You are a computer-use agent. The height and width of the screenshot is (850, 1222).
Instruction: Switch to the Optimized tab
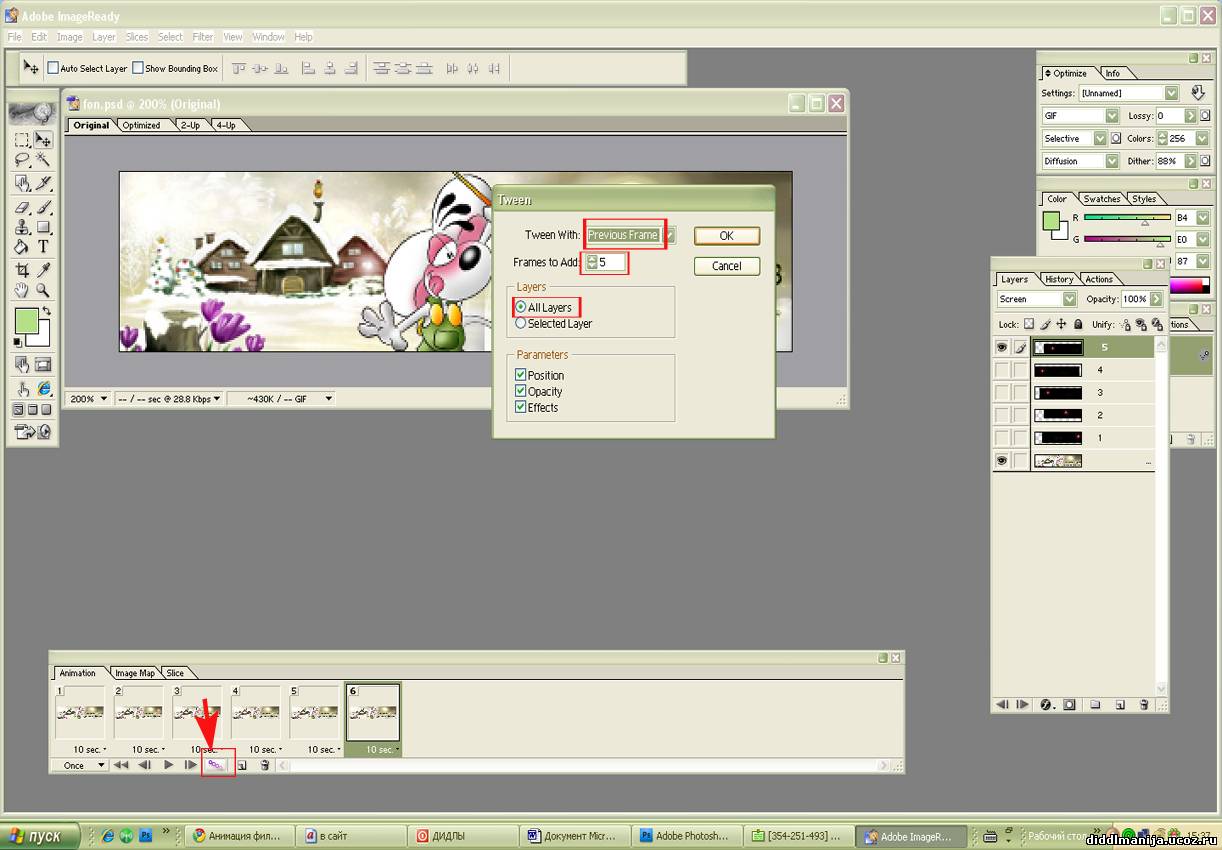coord(142,125)
